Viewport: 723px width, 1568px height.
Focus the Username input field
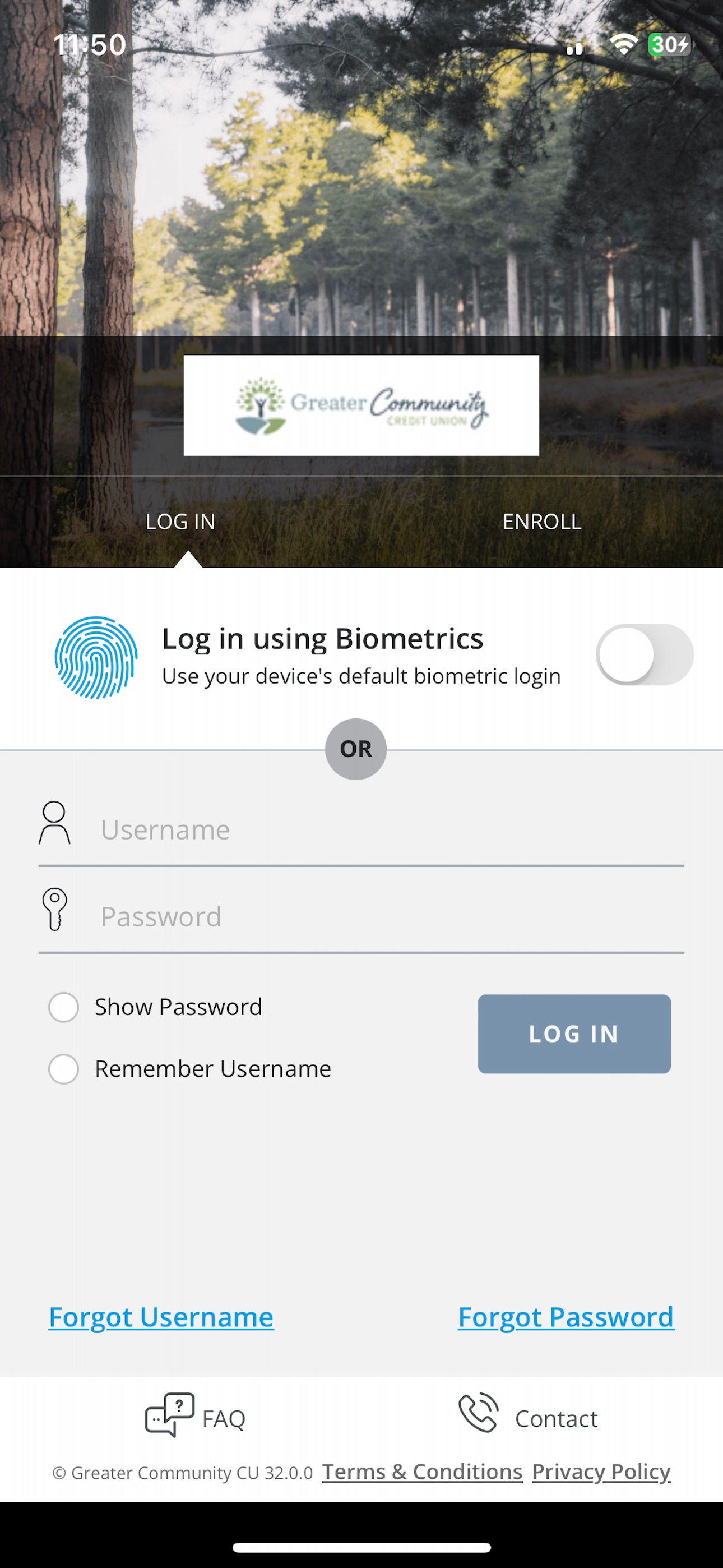(361, 830)
